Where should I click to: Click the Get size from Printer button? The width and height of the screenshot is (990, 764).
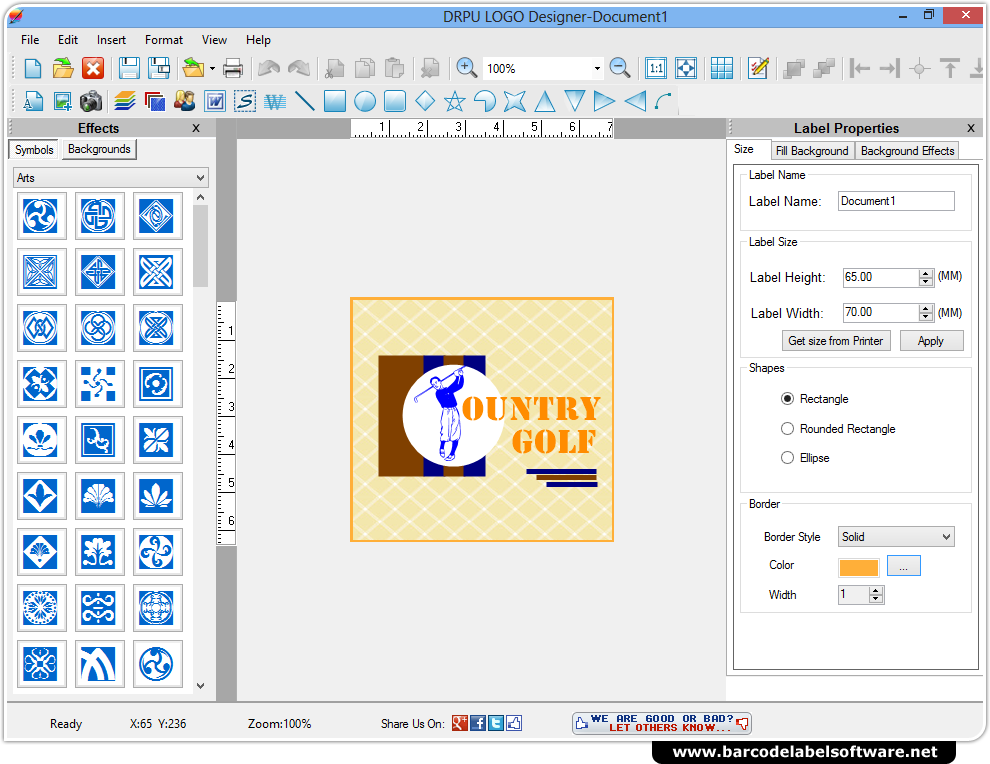(836, 340)
